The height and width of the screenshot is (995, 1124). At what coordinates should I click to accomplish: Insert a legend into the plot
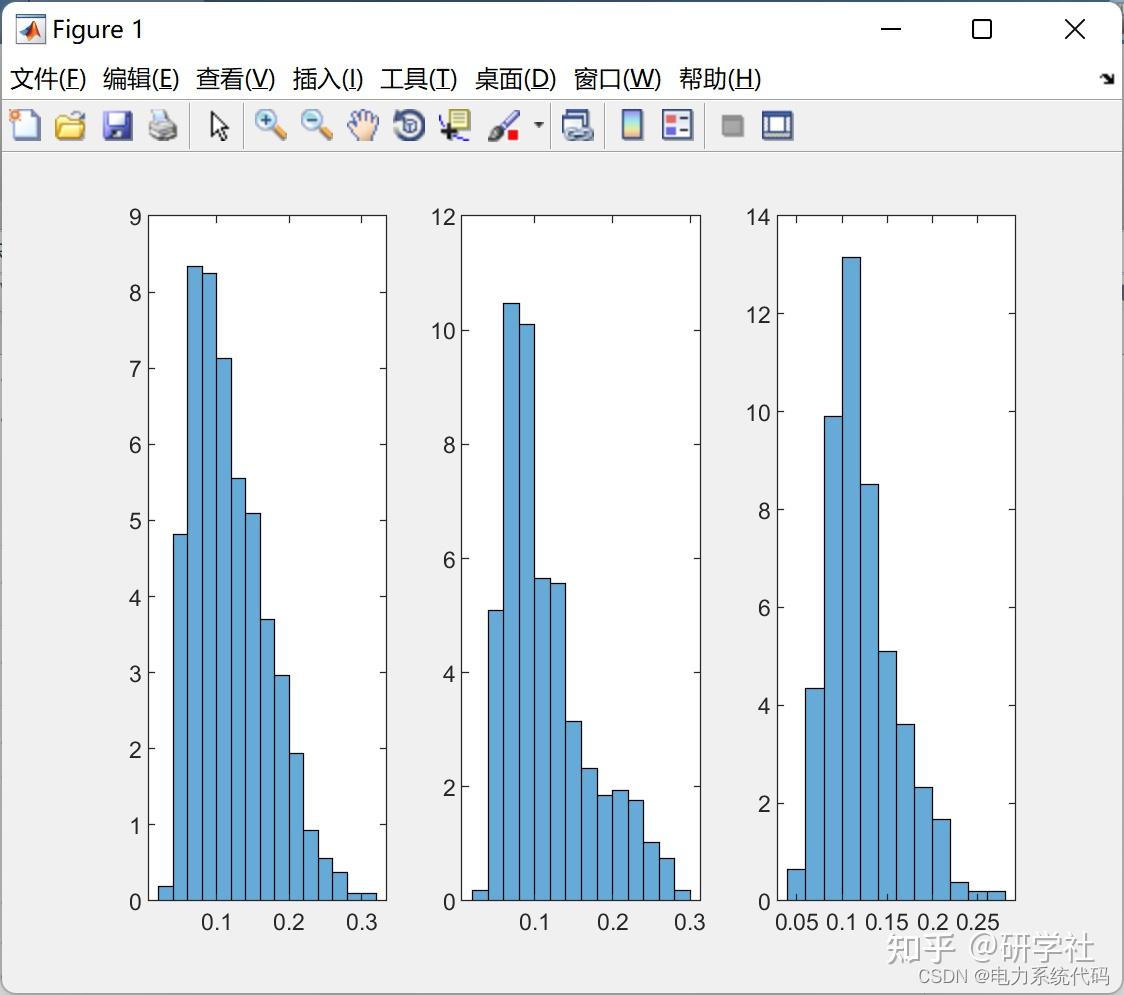677,125
